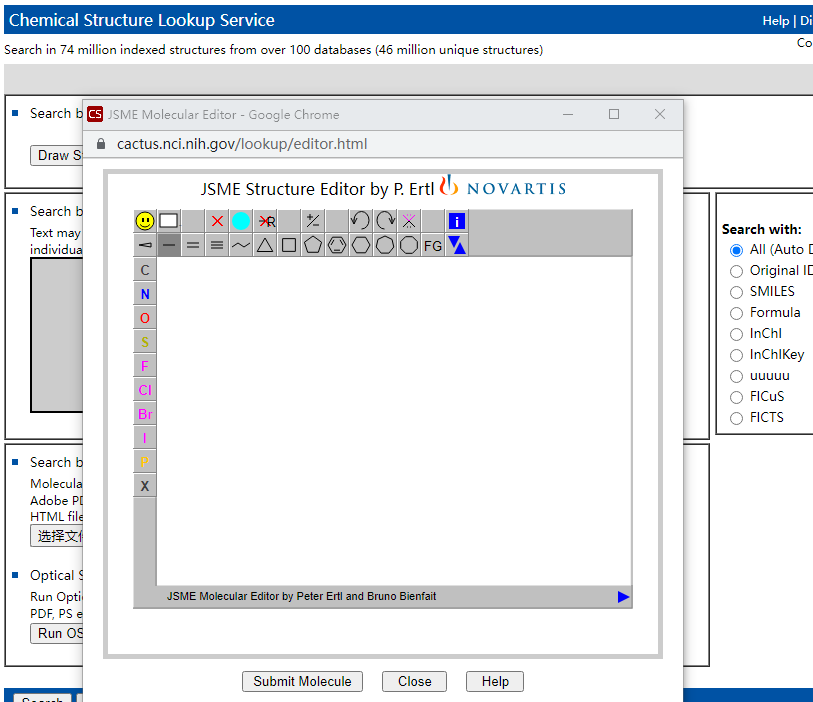Click the cyan circle atom-marking tool
This screenshot has width=813, height=702.
[241, 221]
